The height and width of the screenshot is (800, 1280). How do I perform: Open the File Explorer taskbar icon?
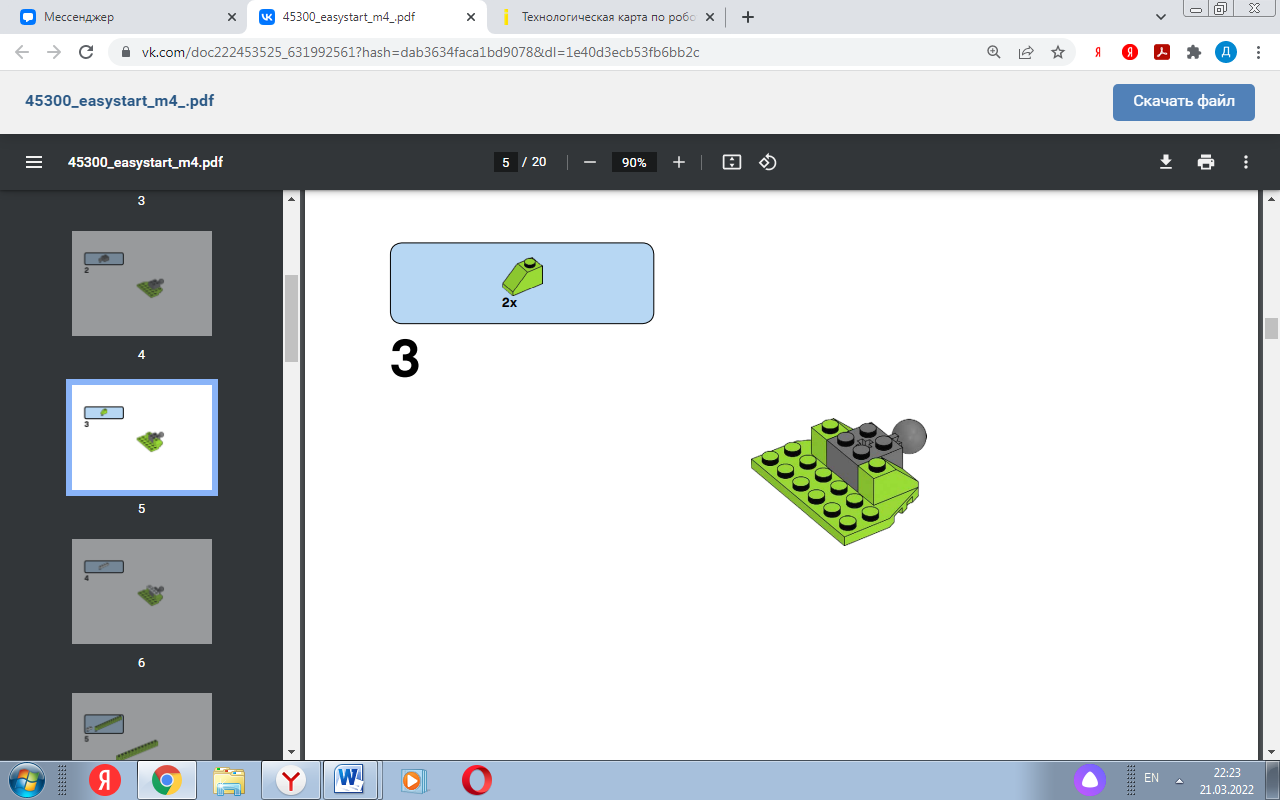[228, 779]
